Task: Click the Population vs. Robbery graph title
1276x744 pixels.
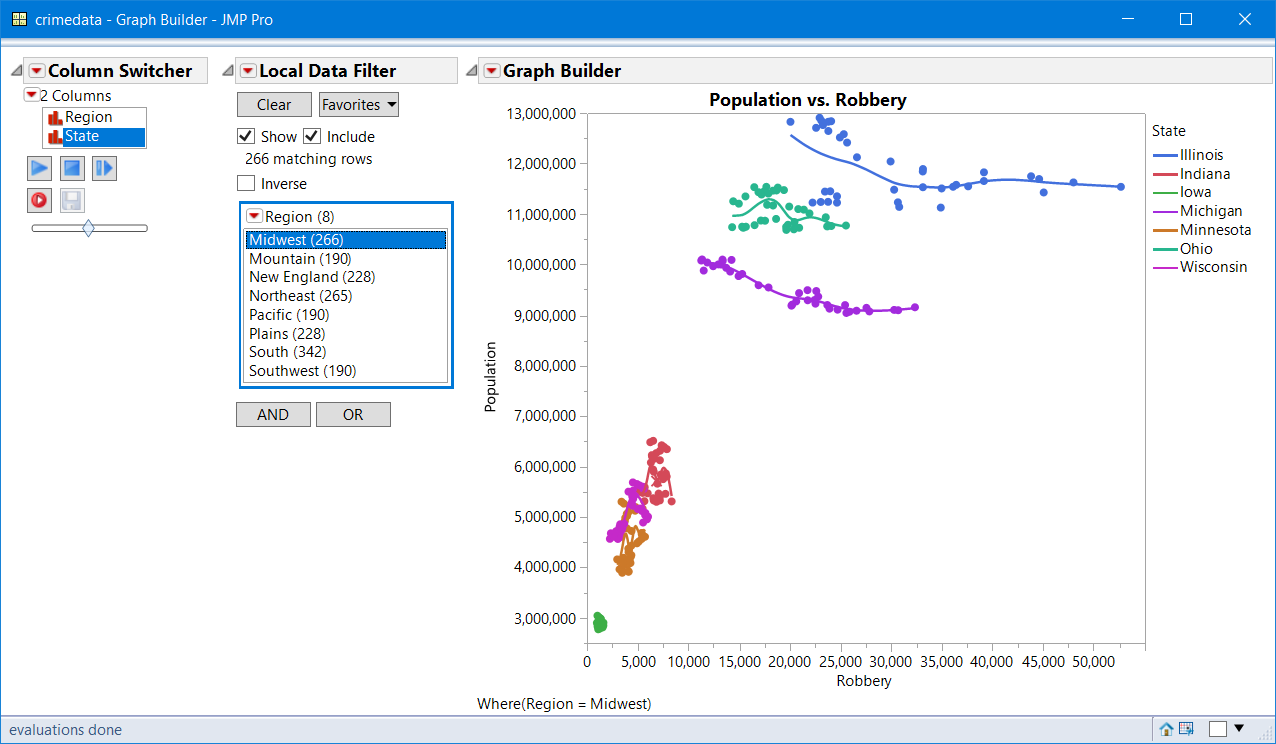Action: 808,100
